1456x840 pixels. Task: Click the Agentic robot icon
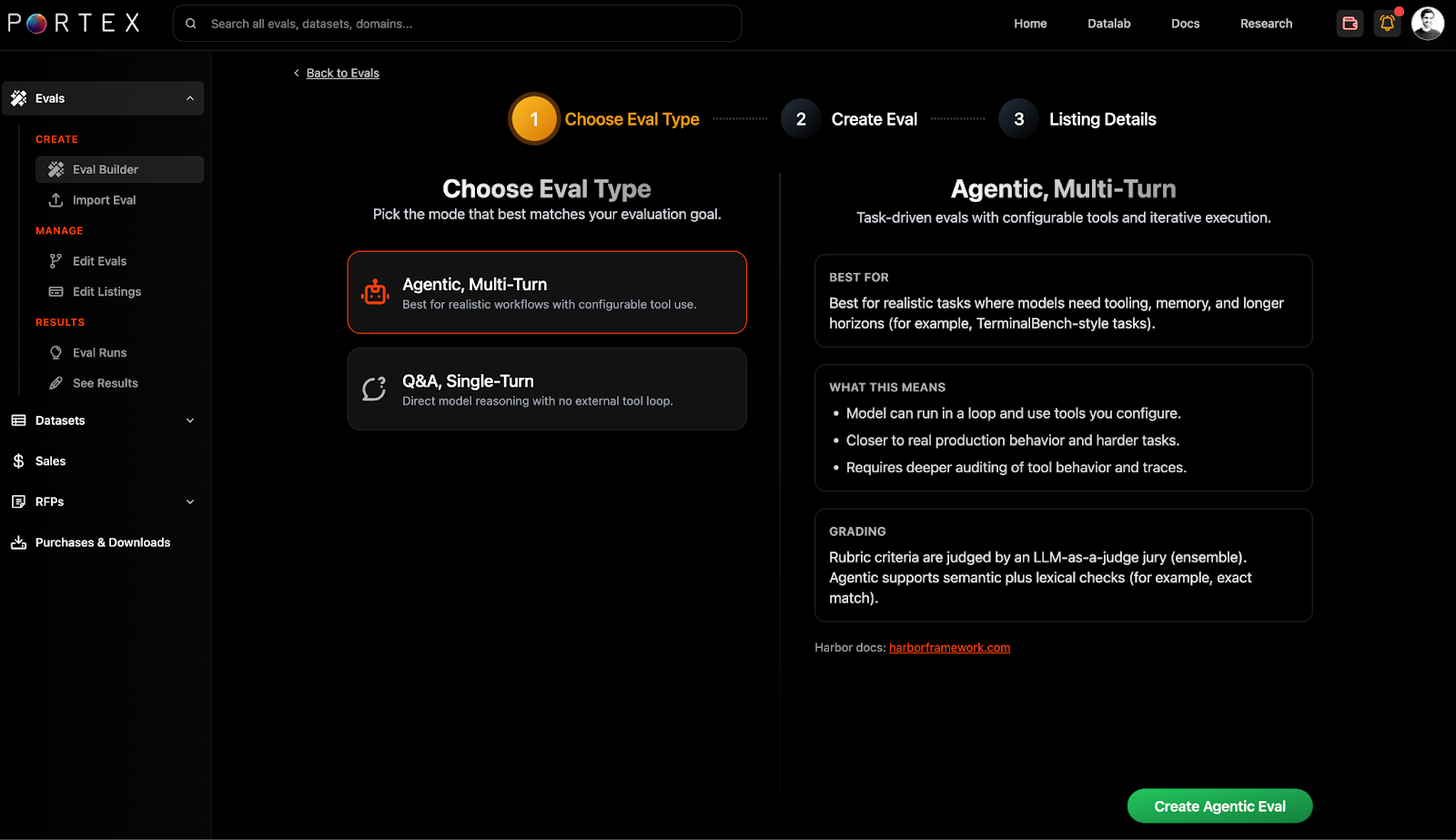tap(375, 292)
